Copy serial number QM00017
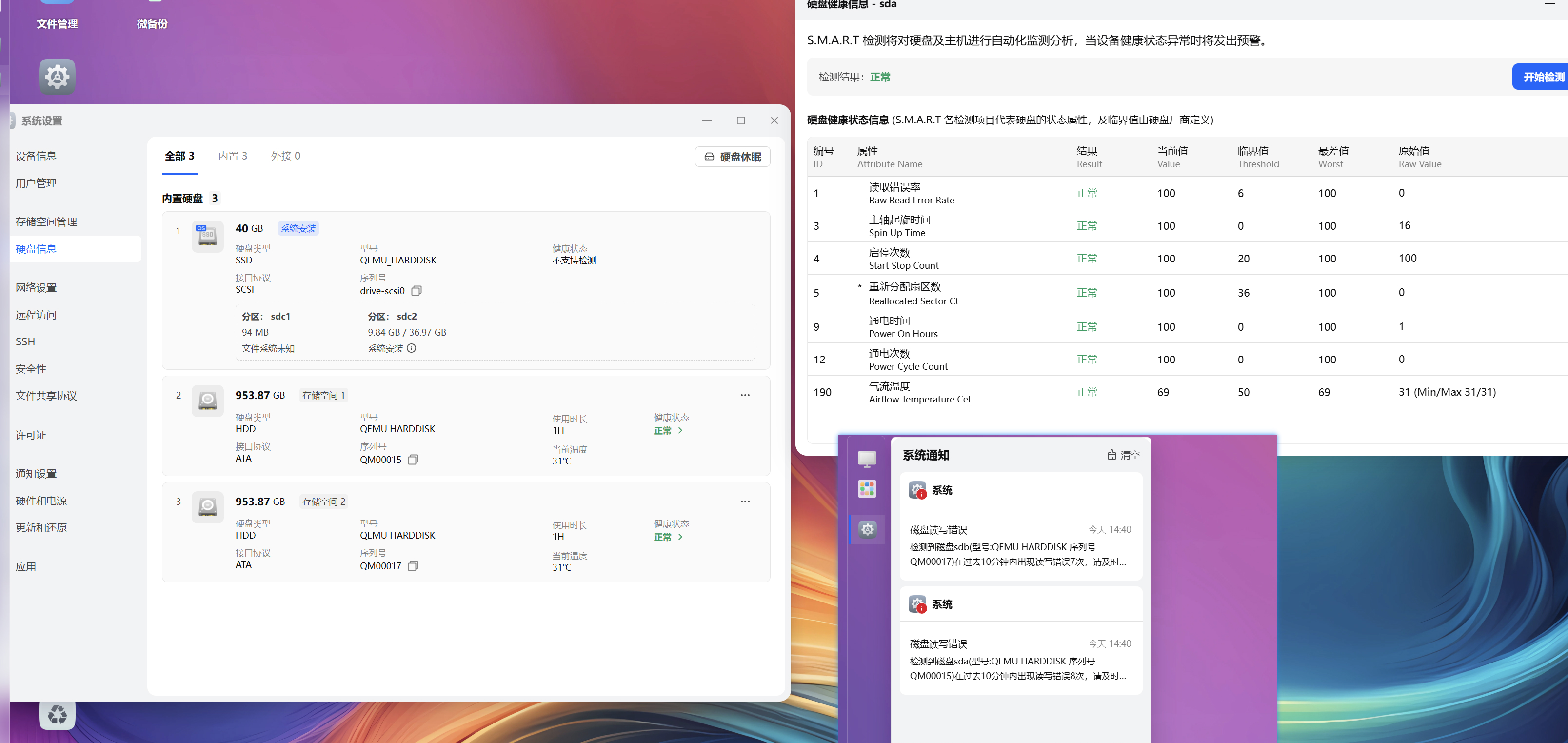Image resolution: width=1568 pixels, height=743 pixels. [x=413, y=566]
